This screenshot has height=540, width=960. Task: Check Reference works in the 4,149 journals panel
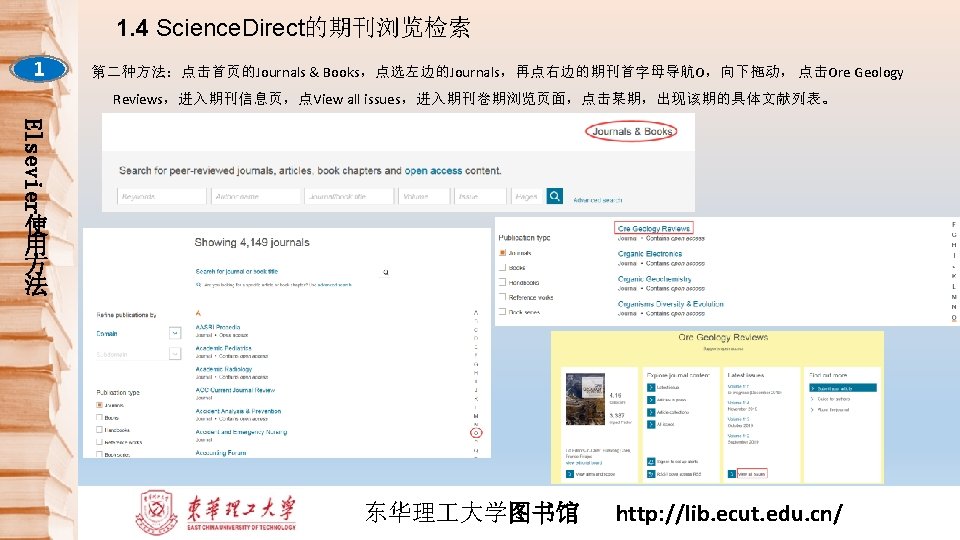pyautogui.click(x=99, y=441)
